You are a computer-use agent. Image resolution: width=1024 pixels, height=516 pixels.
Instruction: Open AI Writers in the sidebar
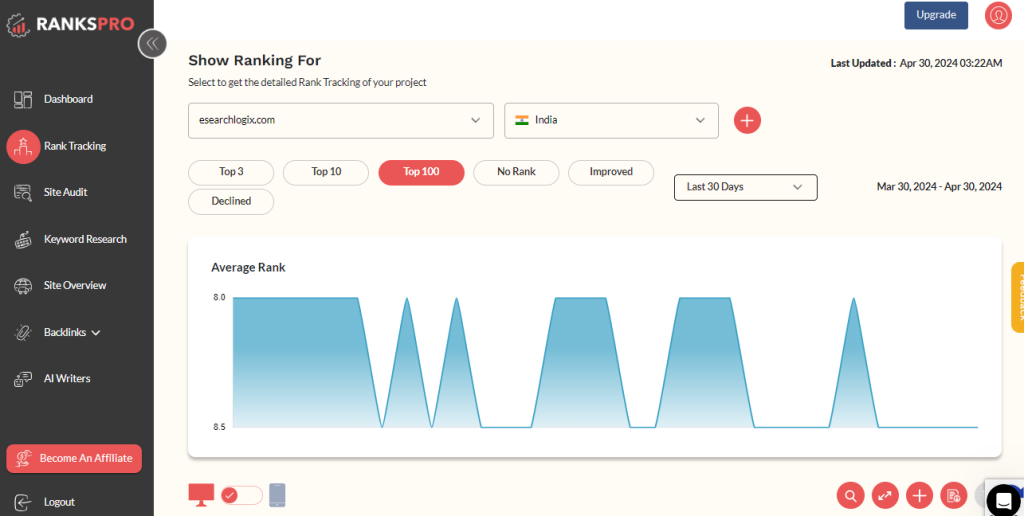click(67, 379)
